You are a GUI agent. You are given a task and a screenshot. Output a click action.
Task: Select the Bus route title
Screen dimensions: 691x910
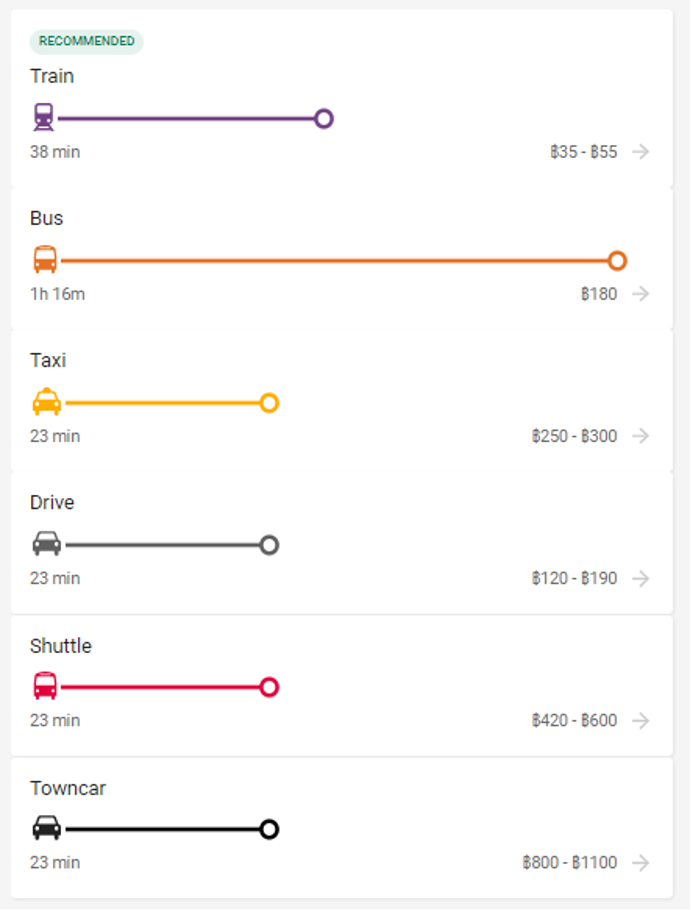coord(46,218)
